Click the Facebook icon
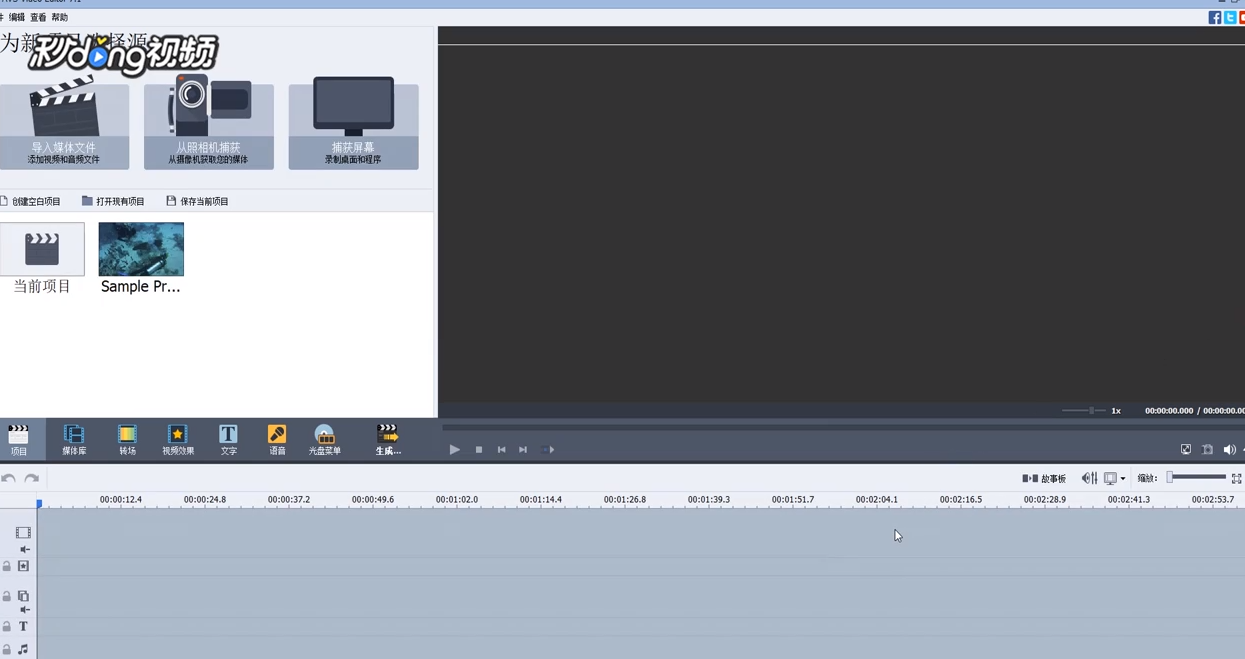 click(1215, 17)
